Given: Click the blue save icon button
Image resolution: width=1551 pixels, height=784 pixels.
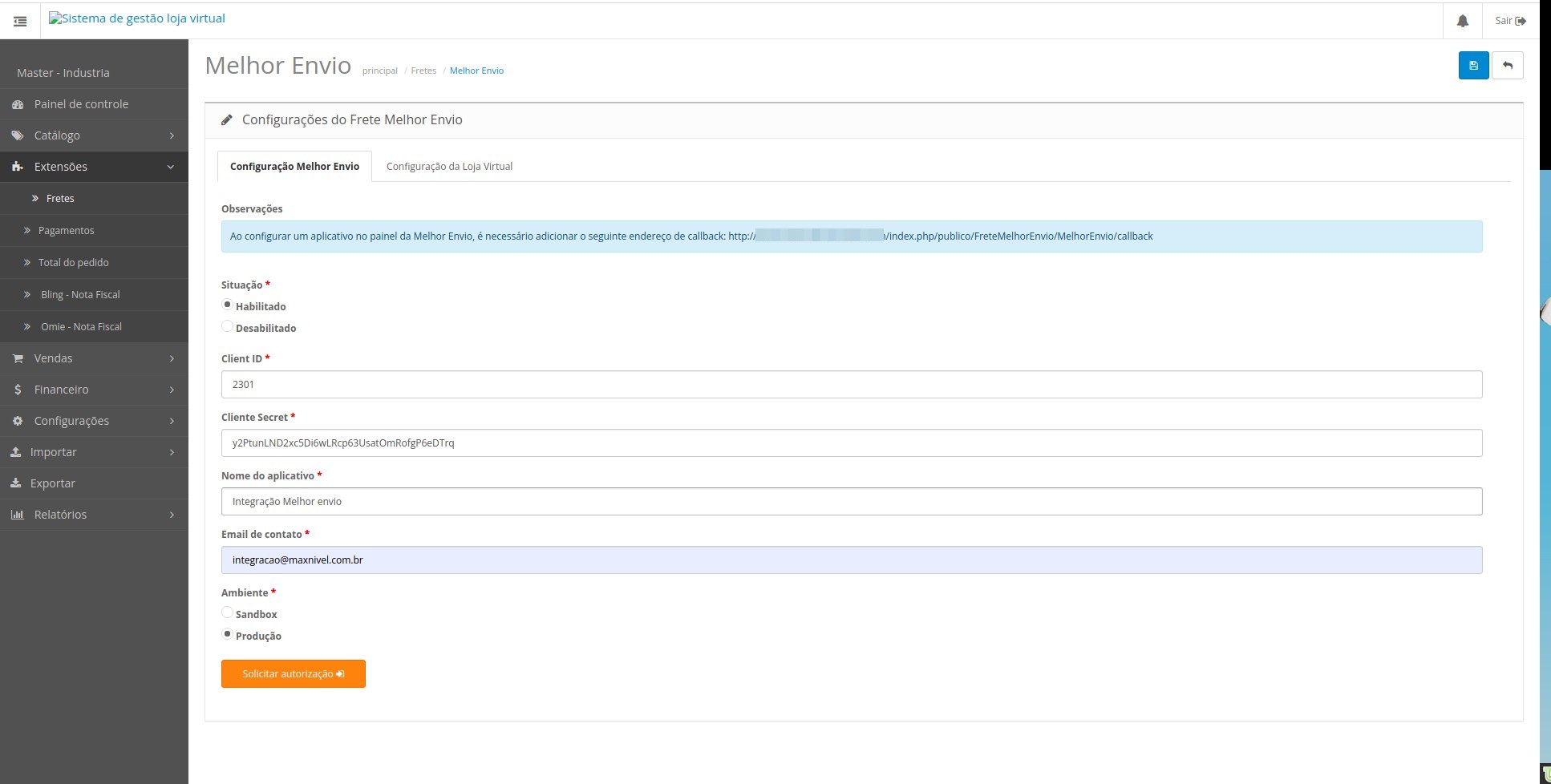Looking at the screenshot, I should pyautogui.click(x=1473, y=66).
